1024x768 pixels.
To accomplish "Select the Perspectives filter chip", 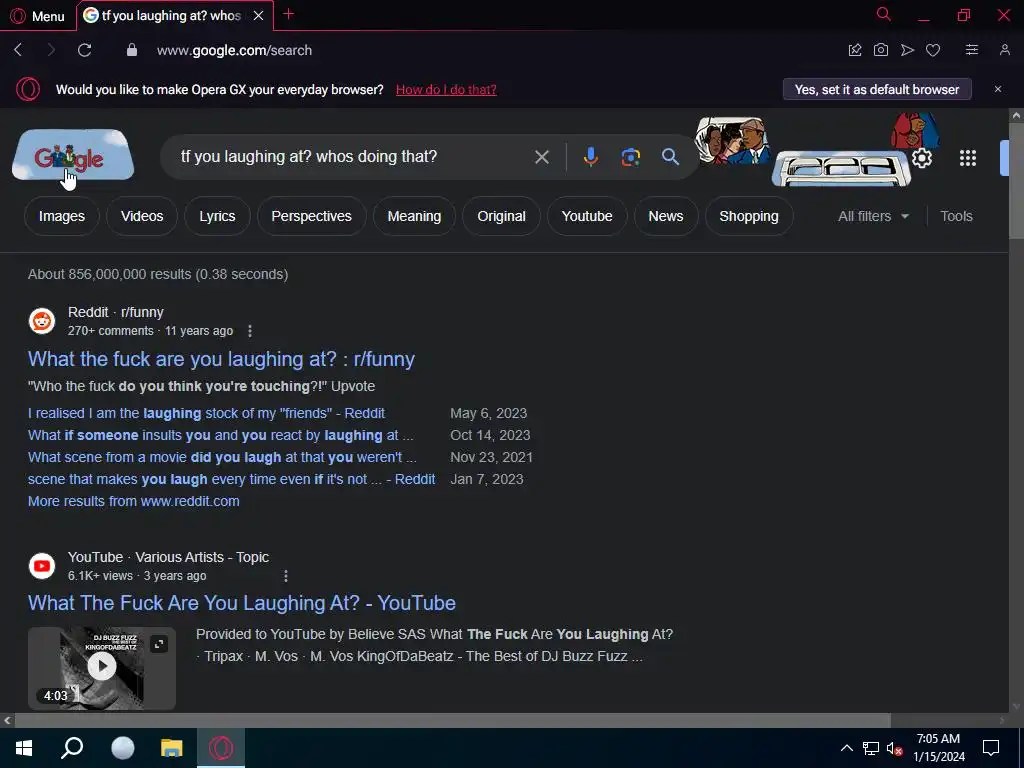I will tap(312, 216).
